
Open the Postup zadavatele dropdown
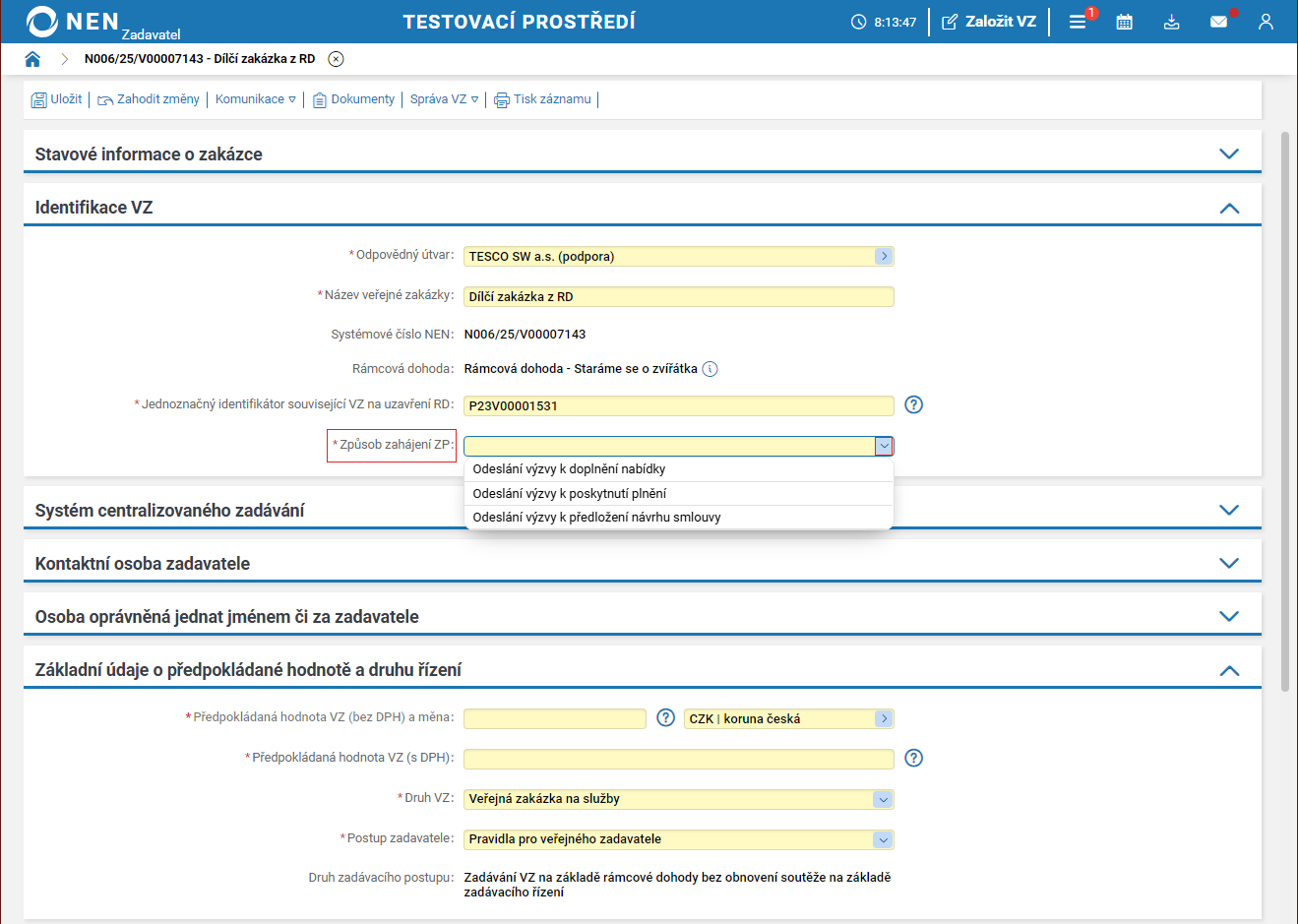coord(883,839)
